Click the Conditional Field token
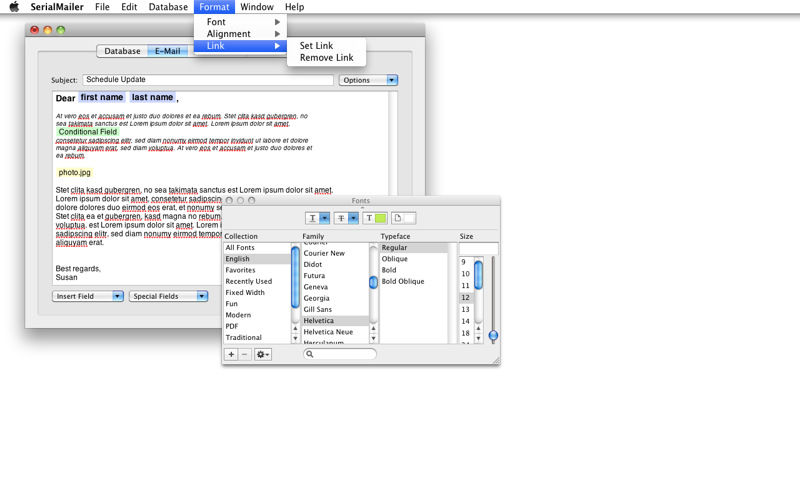 click(88, 132)
